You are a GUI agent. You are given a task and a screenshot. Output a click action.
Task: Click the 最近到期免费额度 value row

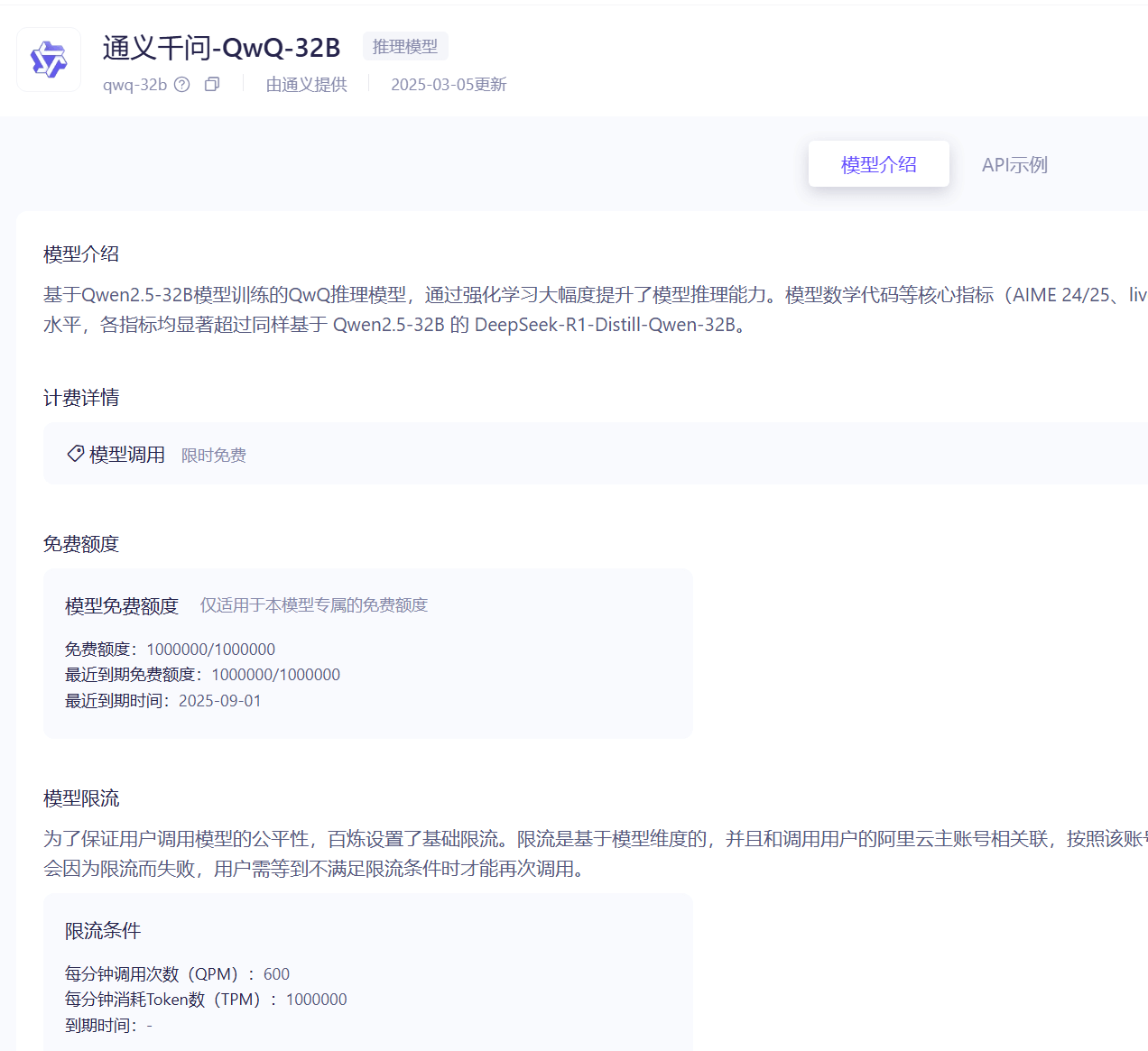(x=202, y=675)
